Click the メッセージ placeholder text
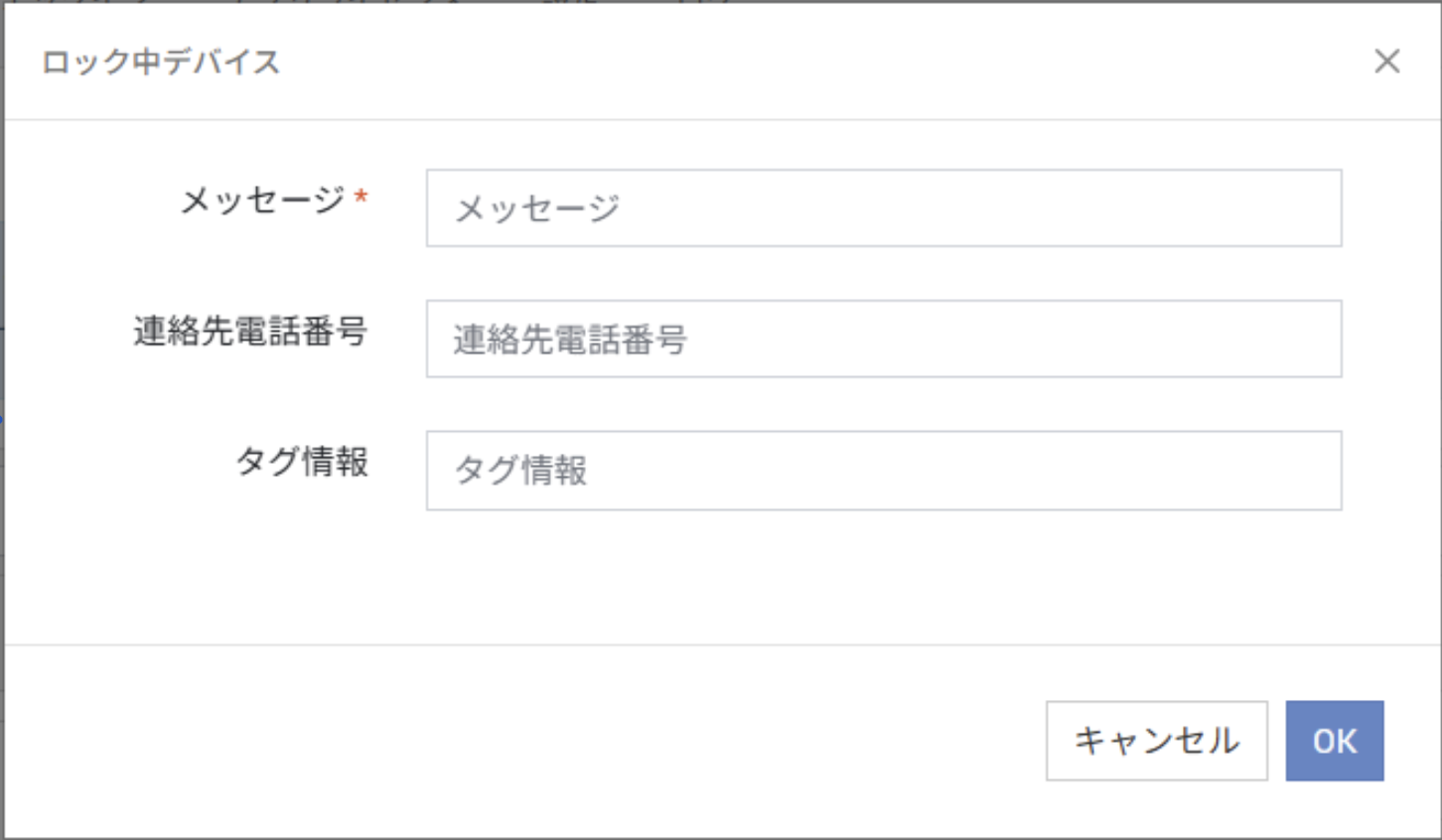The width and height of the screenshot is (1442, 840). pos(537,209)
